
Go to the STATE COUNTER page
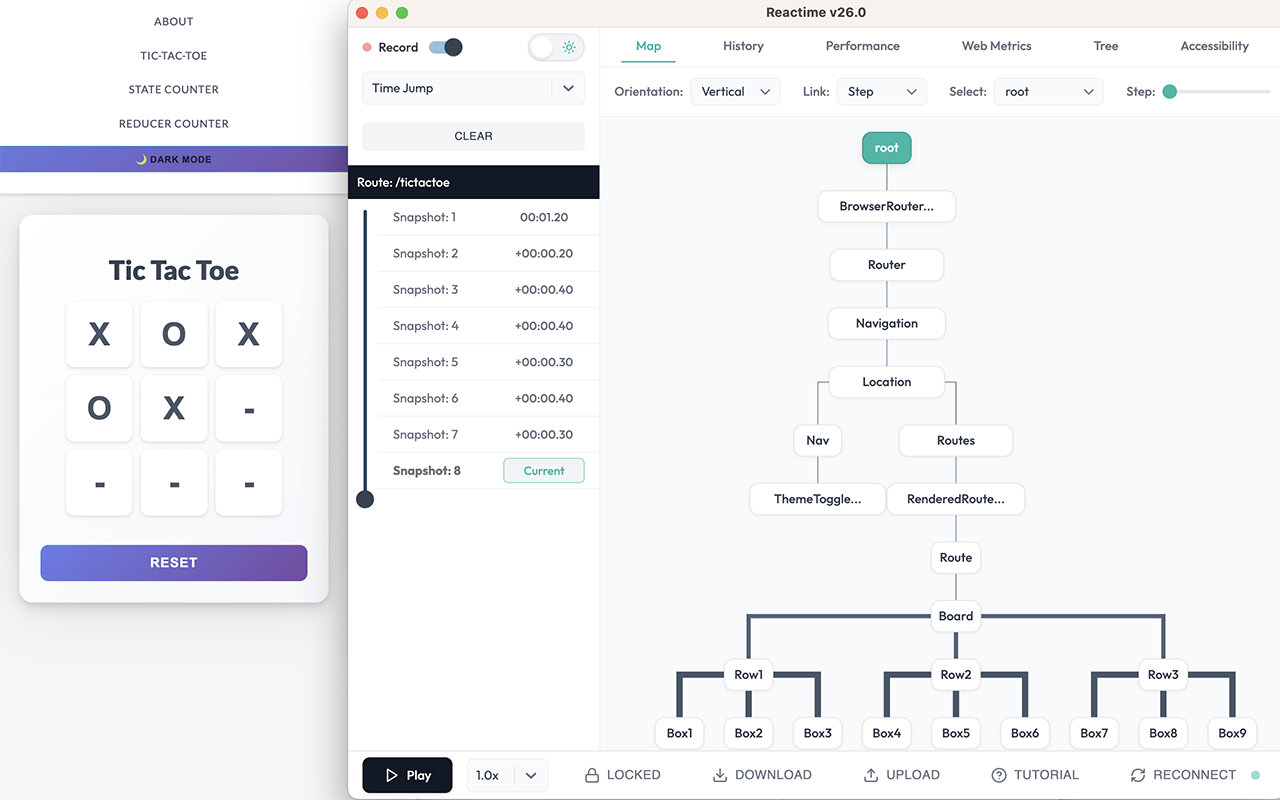[x=174, y=90]
